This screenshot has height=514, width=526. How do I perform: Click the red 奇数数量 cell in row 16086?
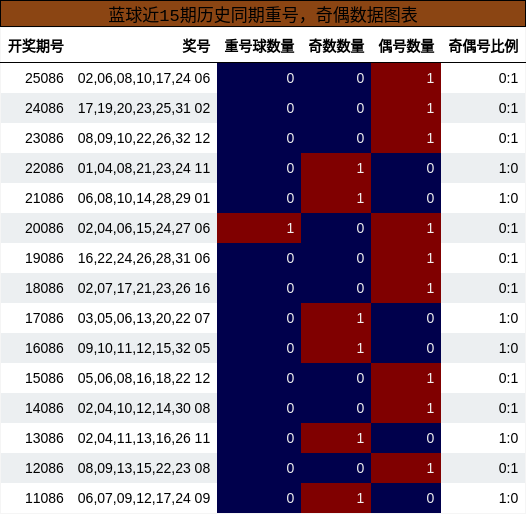click(x=336, y=348)
